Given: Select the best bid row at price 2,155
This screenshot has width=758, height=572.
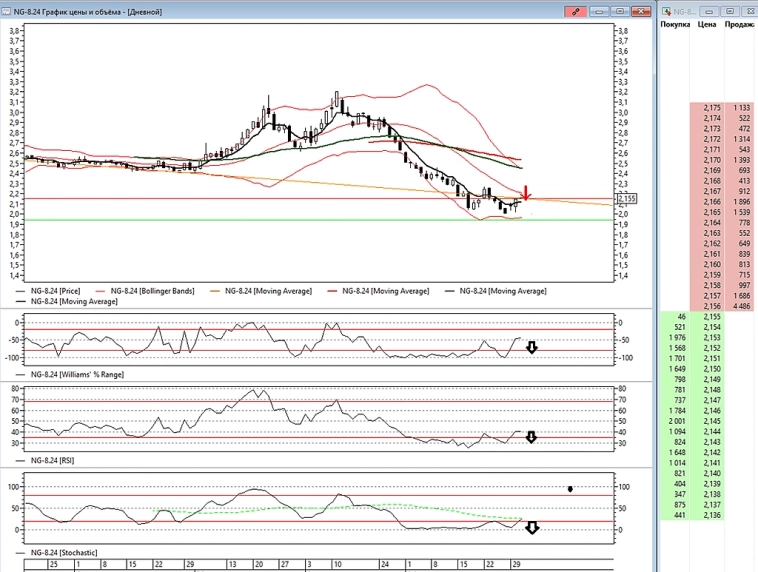Looking at the screenshot, I should click(711, 316).
